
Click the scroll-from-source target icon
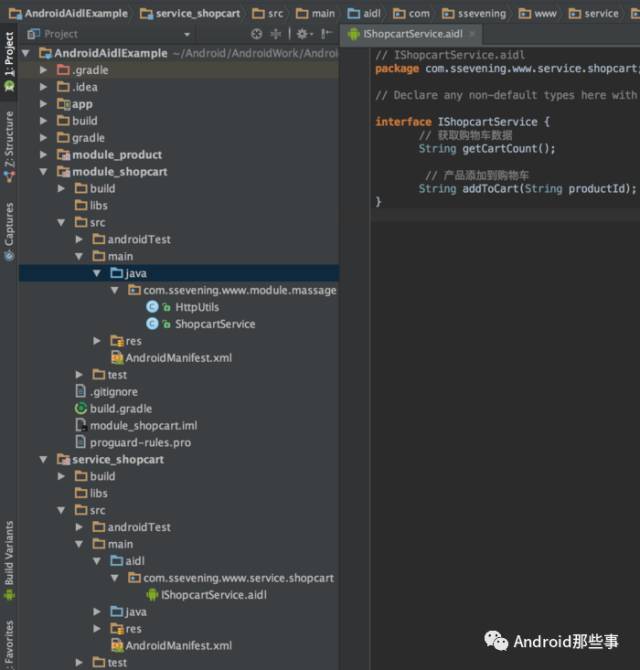pos(256,34)
